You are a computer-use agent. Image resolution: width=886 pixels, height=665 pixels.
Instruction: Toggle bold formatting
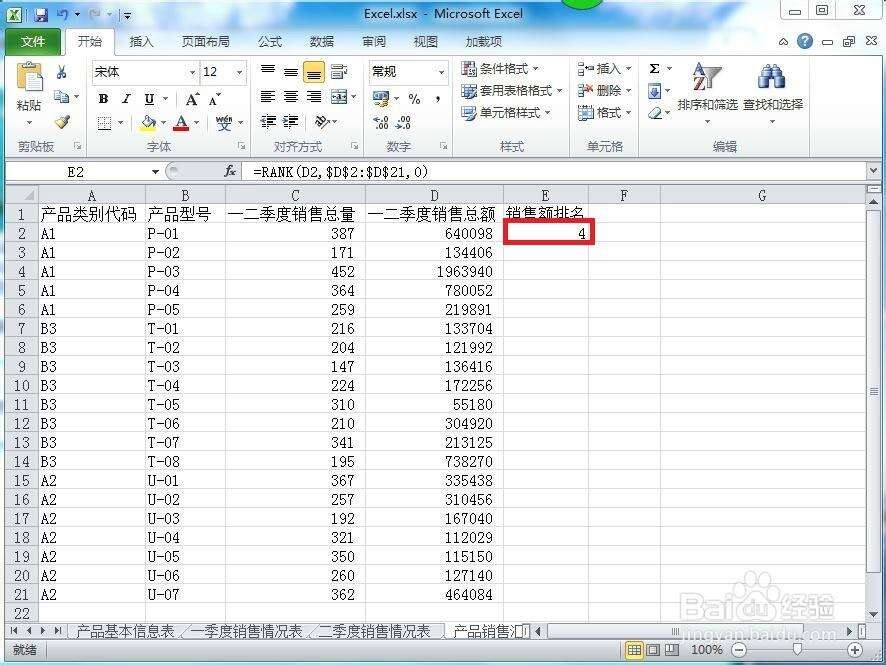104,98
